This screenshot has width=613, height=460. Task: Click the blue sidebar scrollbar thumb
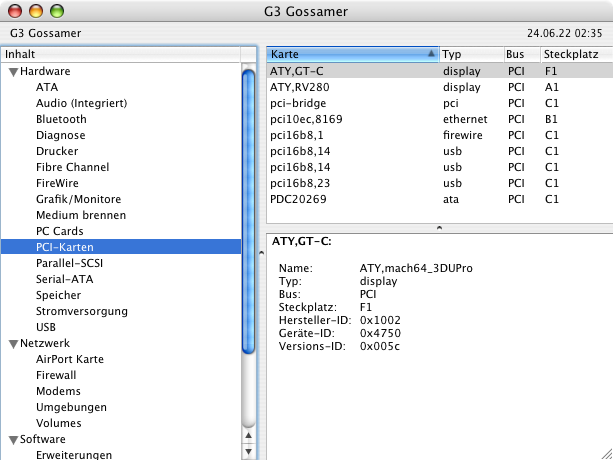(248, 211)
